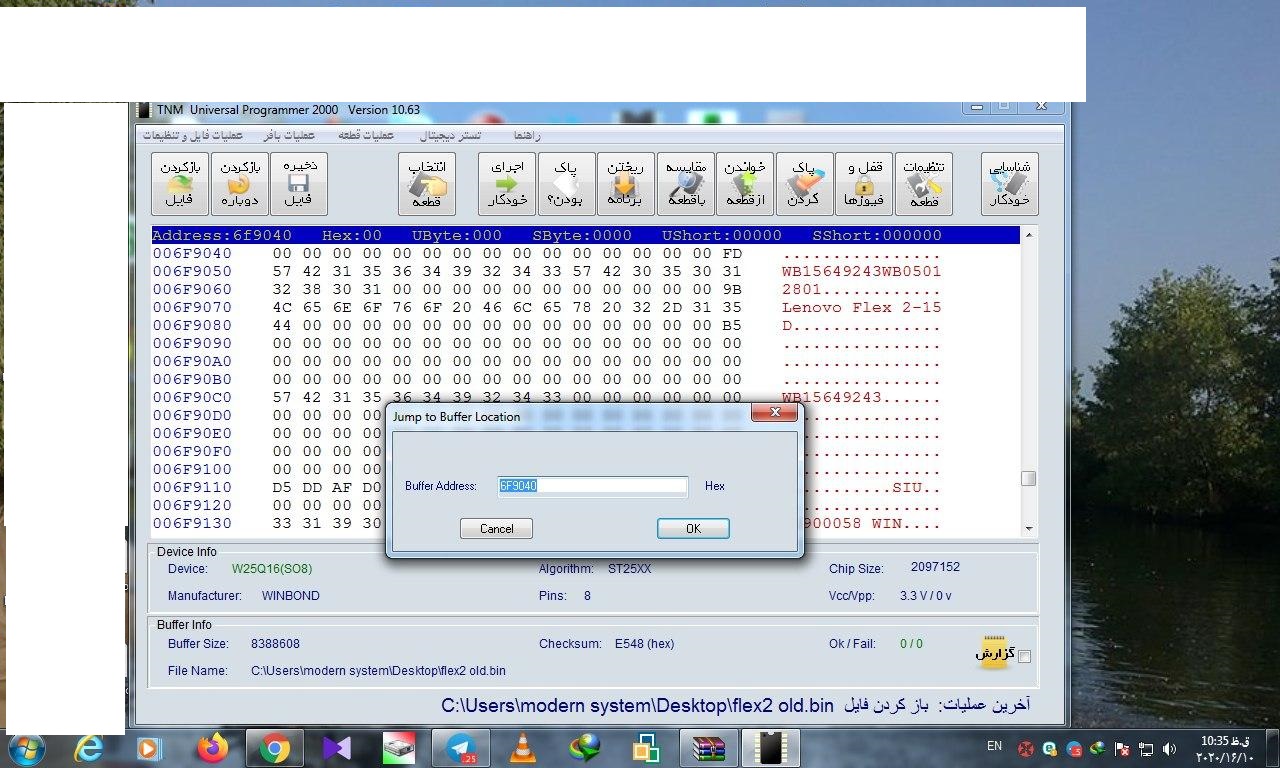The image size is (1280, 768).
Task: Click the File Name path in Buffer Info
Action: [x=378, y=671]
